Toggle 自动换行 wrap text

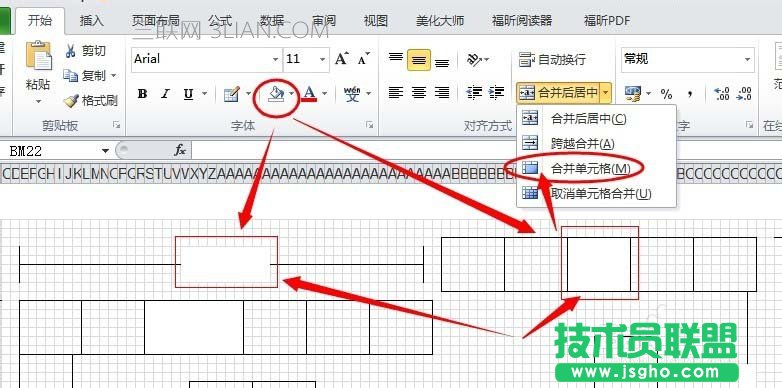tap(552, 60)
